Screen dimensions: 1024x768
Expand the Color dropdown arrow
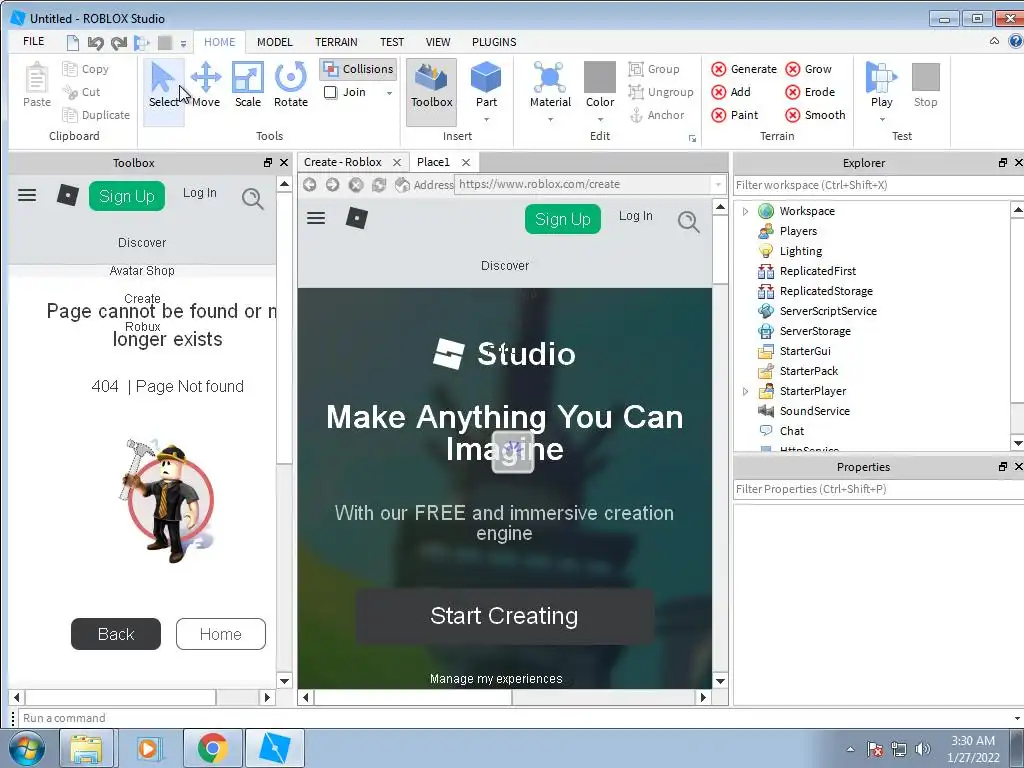(600, 120)
